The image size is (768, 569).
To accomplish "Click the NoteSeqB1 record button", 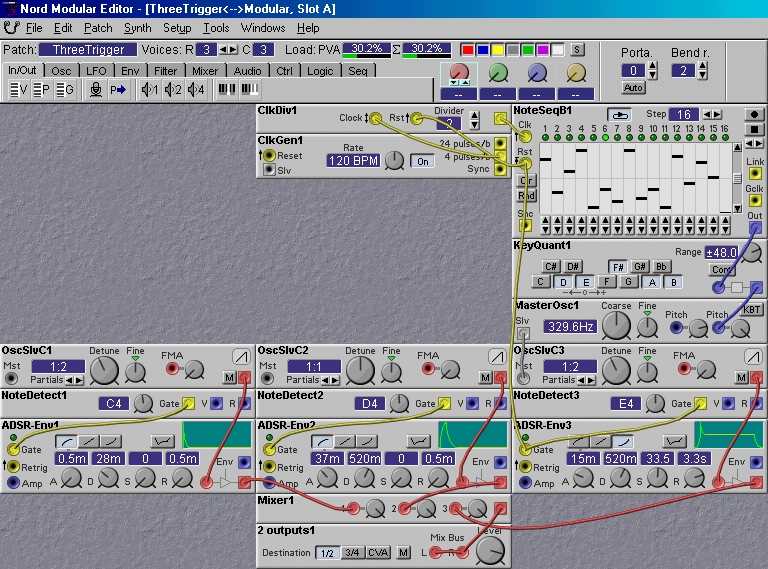I will 754,114.
